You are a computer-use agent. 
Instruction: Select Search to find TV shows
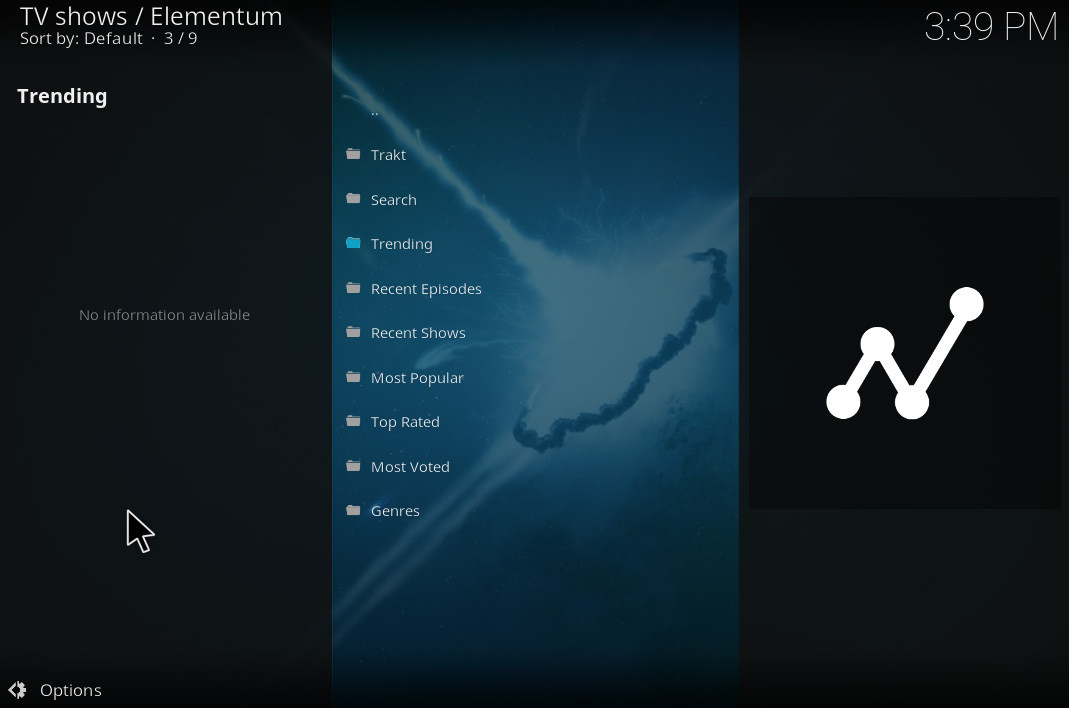click(393, 199)
